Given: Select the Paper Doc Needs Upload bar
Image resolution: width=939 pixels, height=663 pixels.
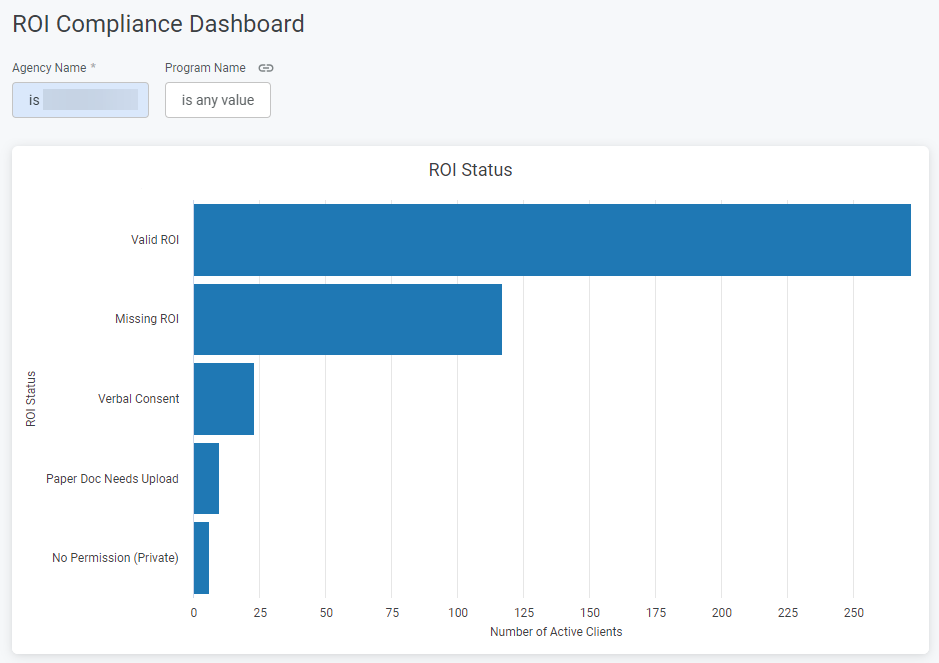Looking at the screenshot, I should pyautogui.click(x=206, y=478).
